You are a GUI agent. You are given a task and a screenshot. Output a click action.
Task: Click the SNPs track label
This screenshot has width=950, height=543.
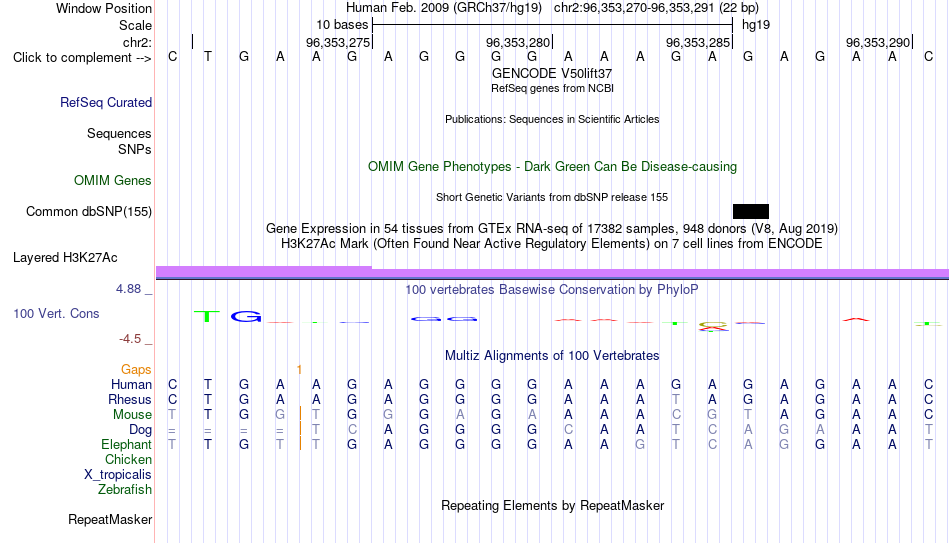135,150
